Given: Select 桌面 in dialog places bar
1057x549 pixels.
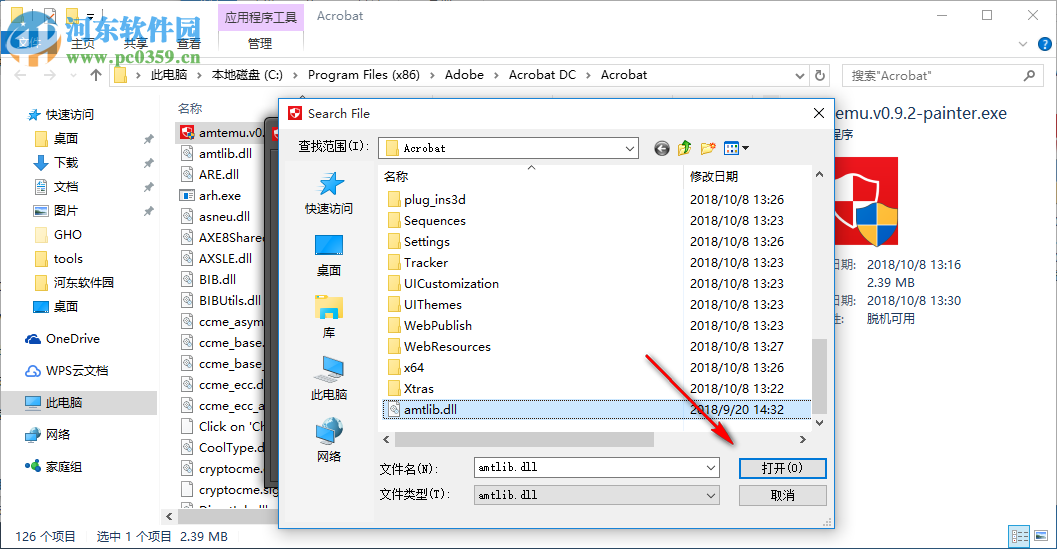Looking at the screenshot, I should pyautogui.click(x=329, y=256).
